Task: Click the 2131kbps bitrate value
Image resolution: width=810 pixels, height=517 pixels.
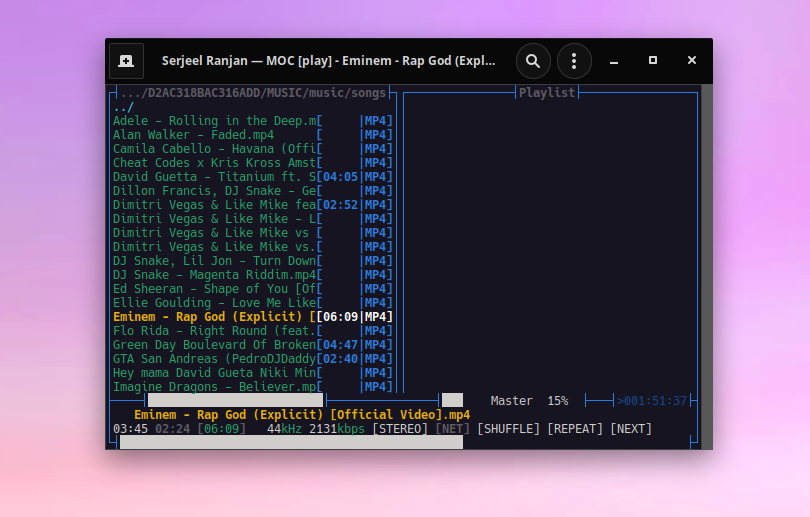Action: (x=337, y=429)
